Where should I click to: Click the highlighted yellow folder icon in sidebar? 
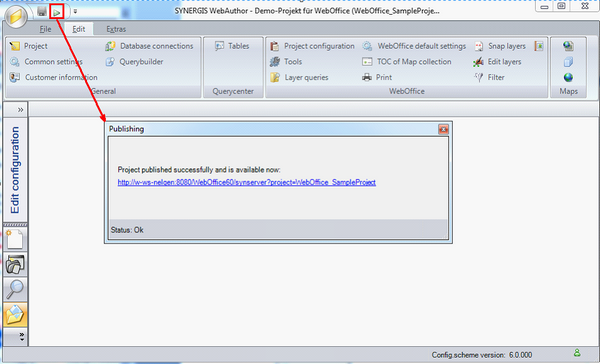15,315
